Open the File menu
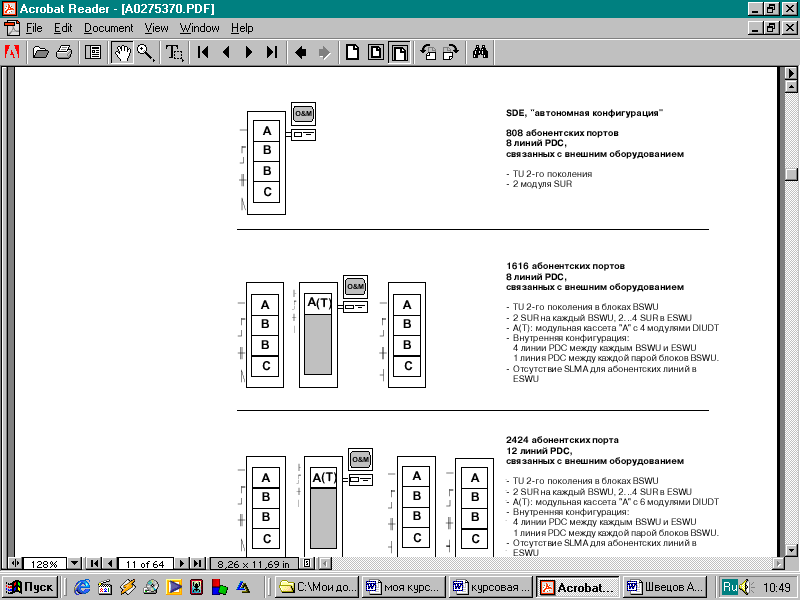Viewport: 800px width, 600px height. click(x=34, y=28)
